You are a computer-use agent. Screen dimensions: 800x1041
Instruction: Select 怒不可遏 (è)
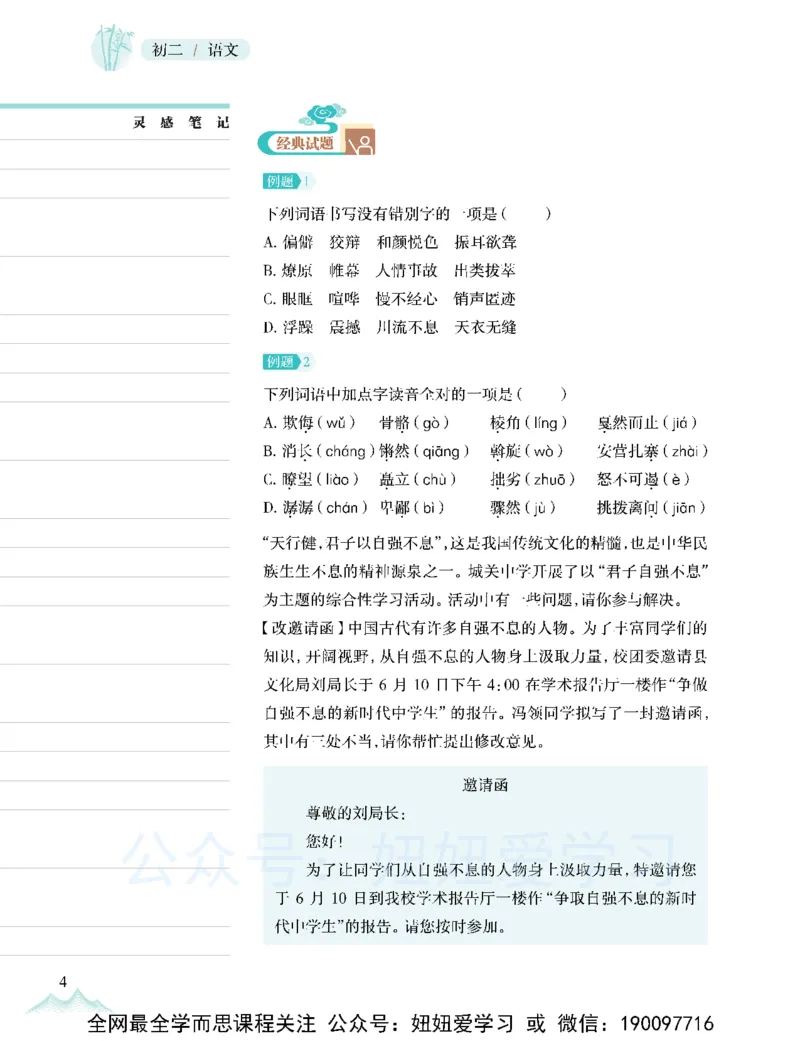(643, 479)
